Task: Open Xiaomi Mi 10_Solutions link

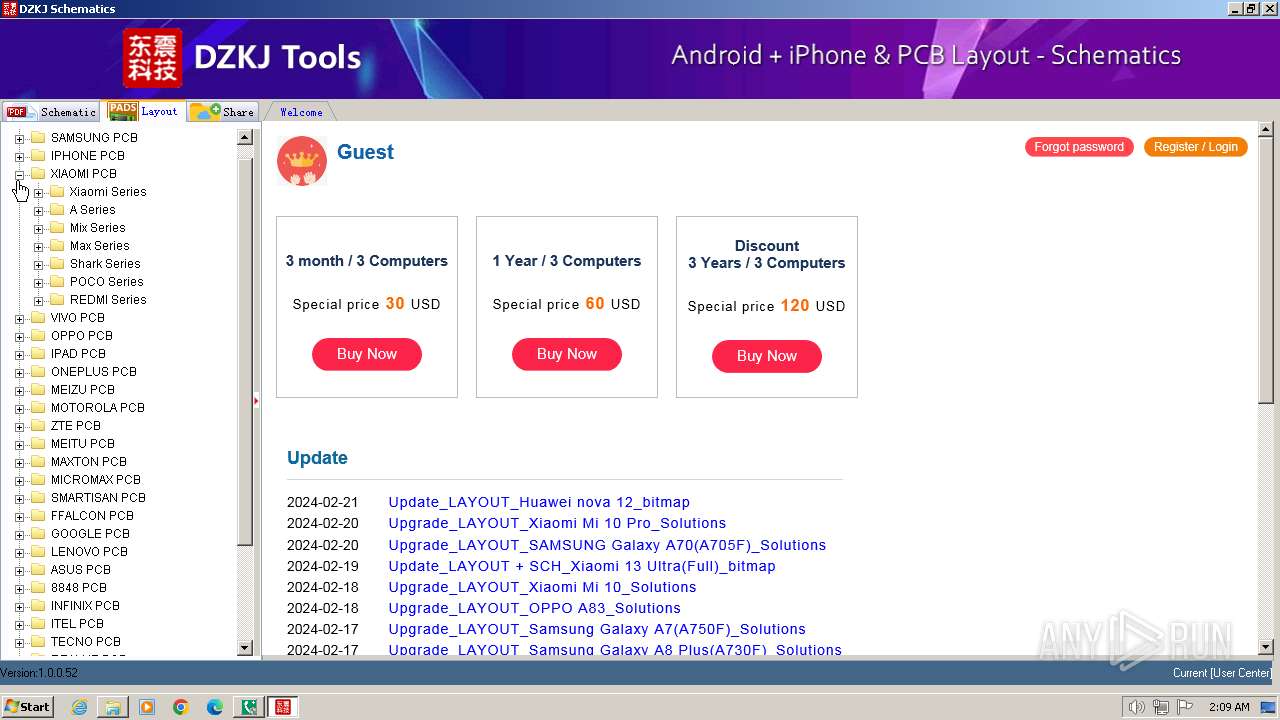Action: click(542, 587)
